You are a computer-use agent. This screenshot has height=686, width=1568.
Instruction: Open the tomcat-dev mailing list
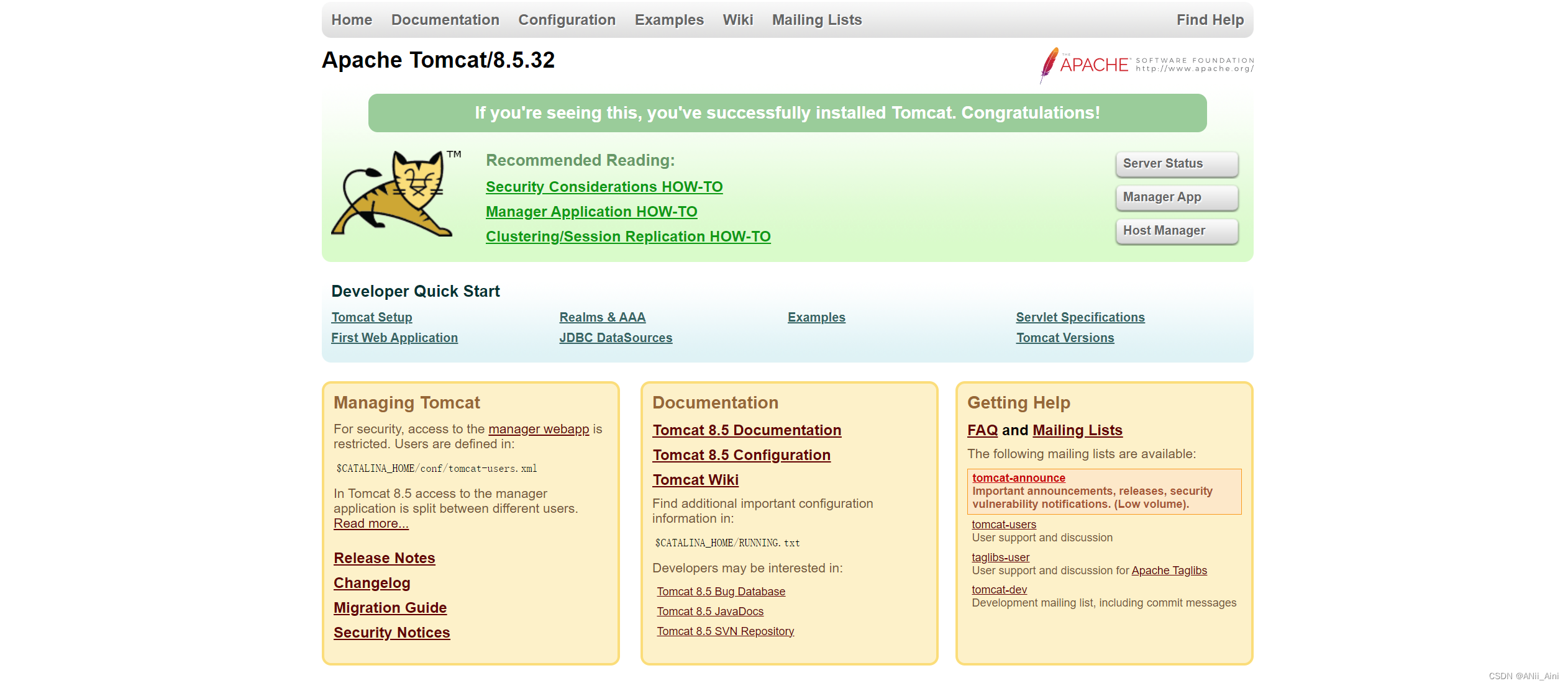[x=999, y=590]
